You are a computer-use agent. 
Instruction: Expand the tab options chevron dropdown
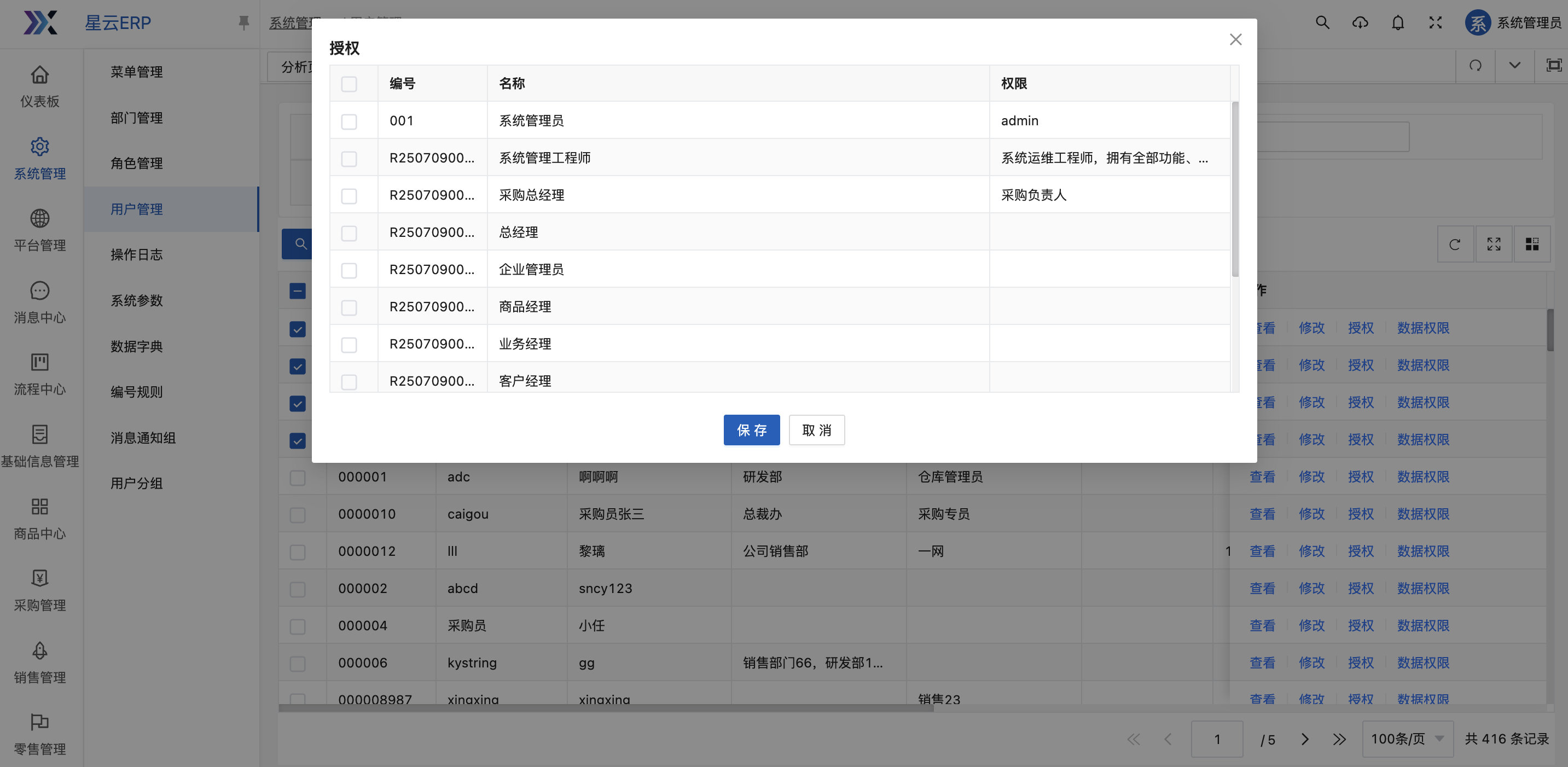(x=1514, y=65)
